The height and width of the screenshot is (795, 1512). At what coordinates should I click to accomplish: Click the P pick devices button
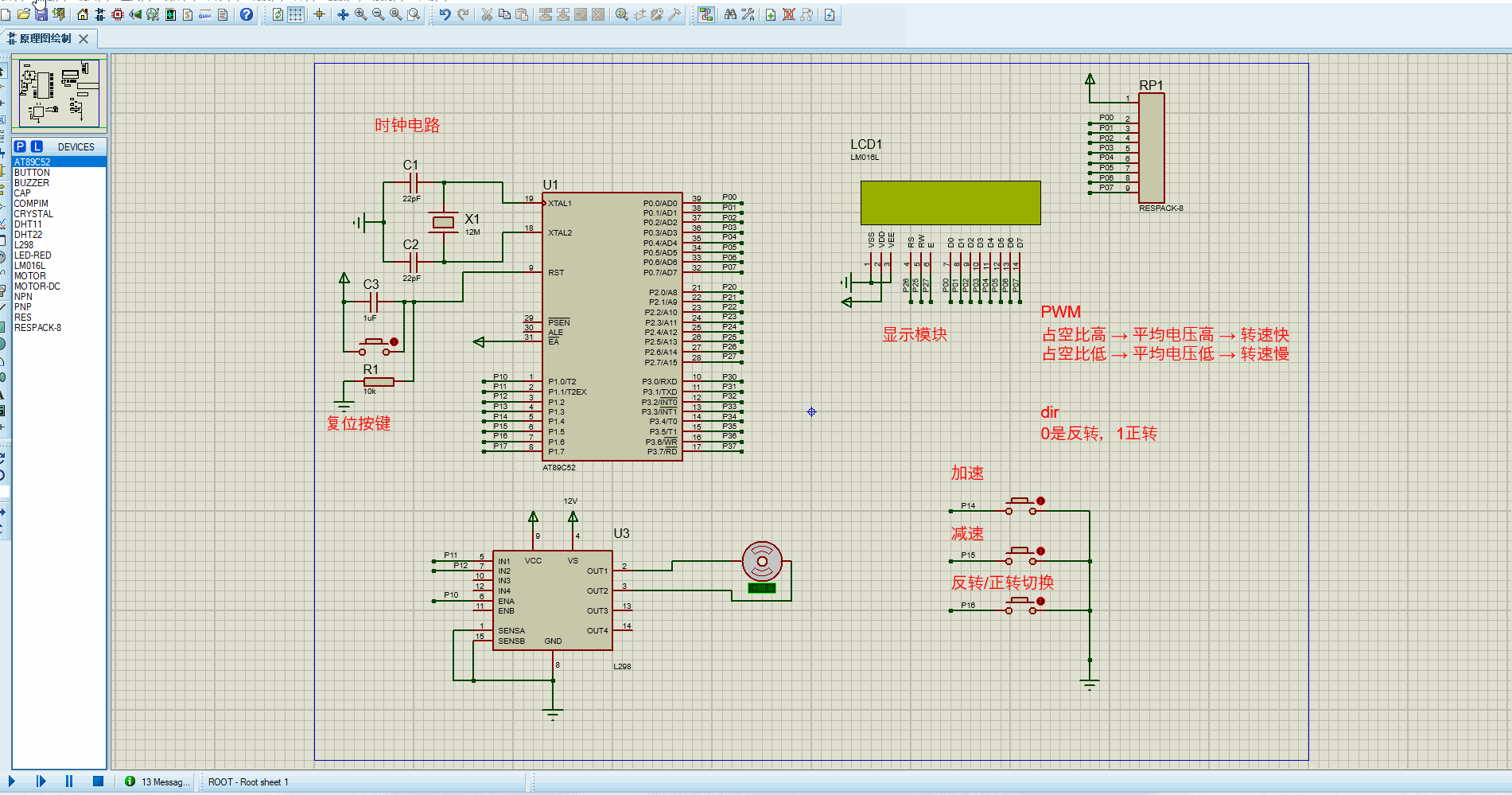pyautogui.click(x=20, y=146)
